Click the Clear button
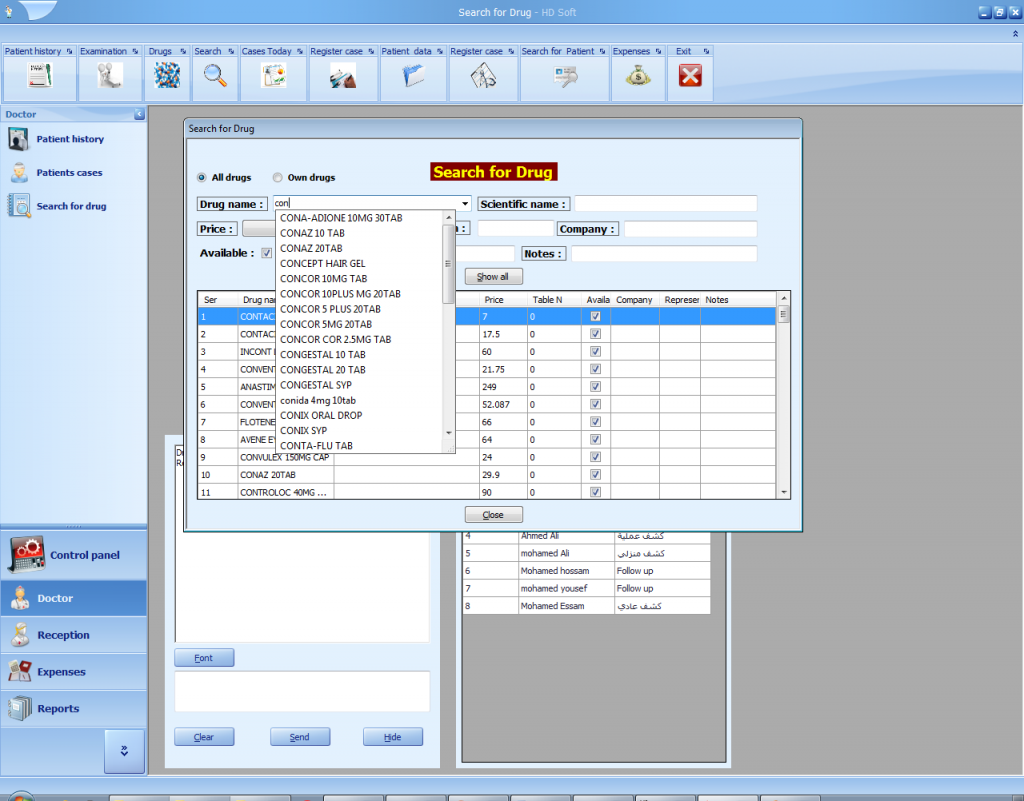Viewport: 1024px width, 801px height. click(x=204, y=737)
